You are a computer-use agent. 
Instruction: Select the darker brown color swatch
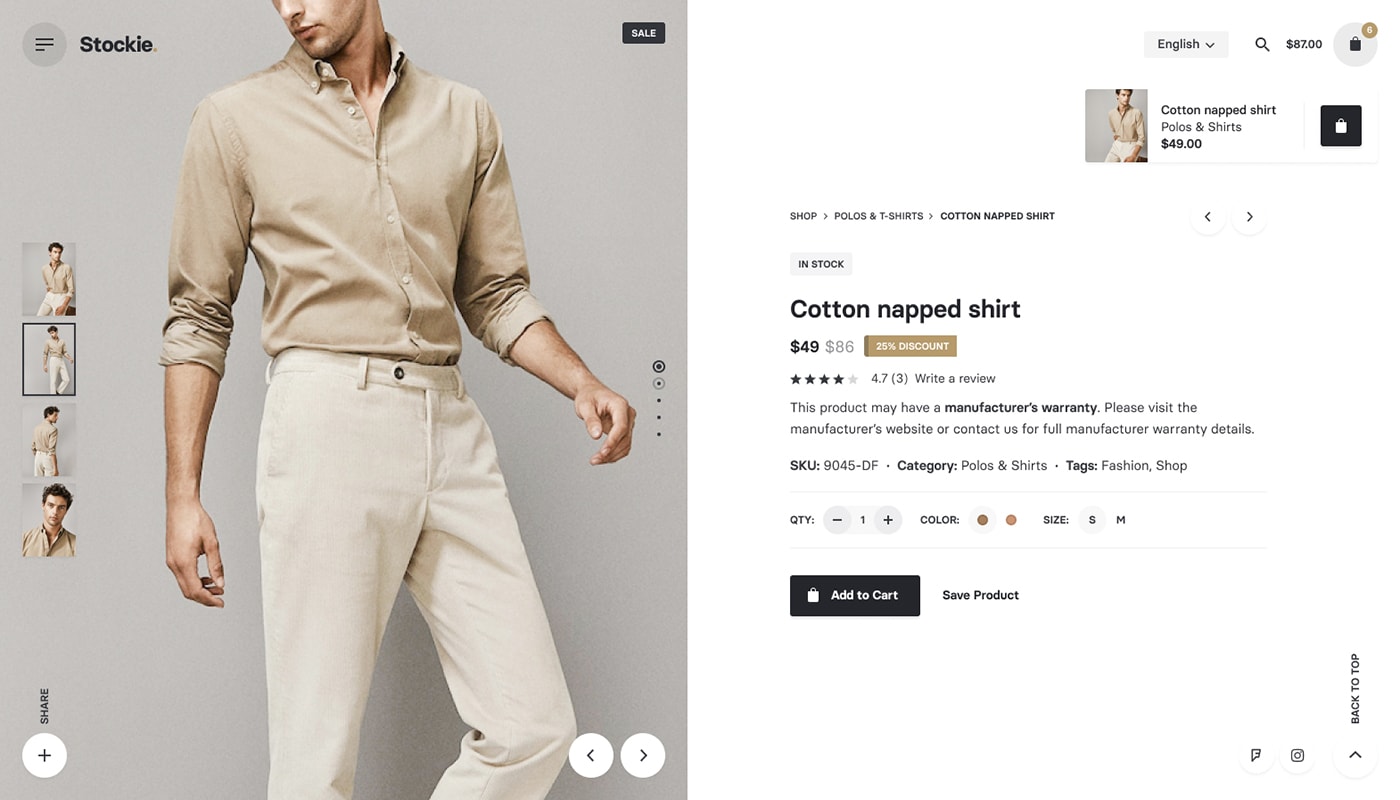click(982, 519)
